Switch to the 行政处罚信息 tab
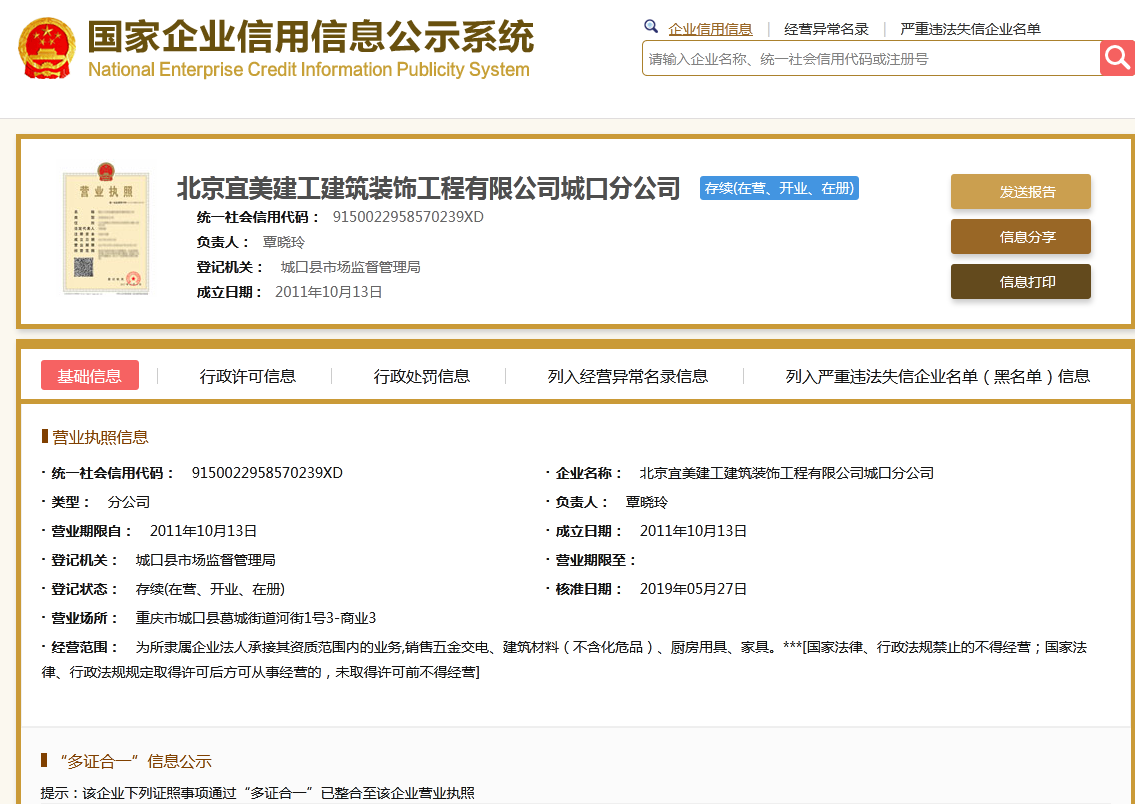Screen dimensions: 1135x804 pos(421,376)
